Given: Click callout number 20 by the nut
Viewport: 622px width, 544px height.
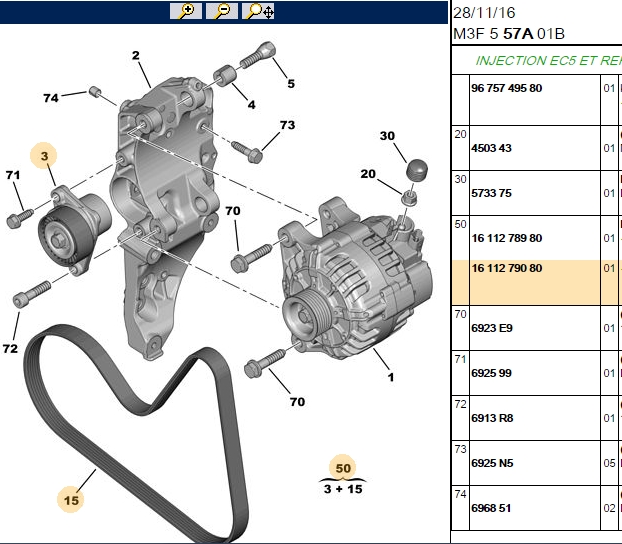Looking at the screenshot, I should (368, 174).
